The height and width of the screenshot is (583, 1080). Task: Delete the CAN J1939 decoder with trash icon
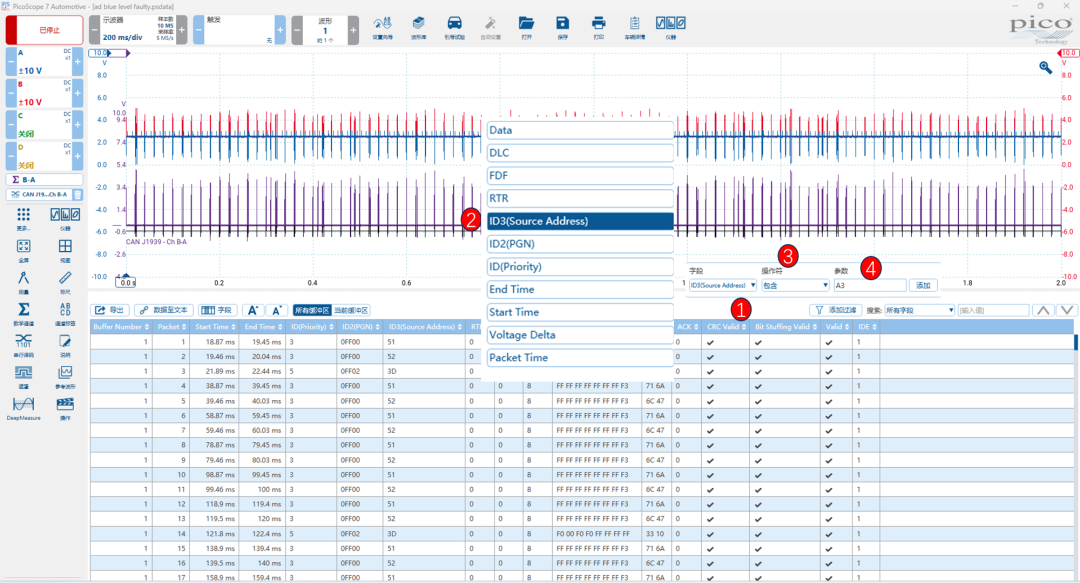78,195
